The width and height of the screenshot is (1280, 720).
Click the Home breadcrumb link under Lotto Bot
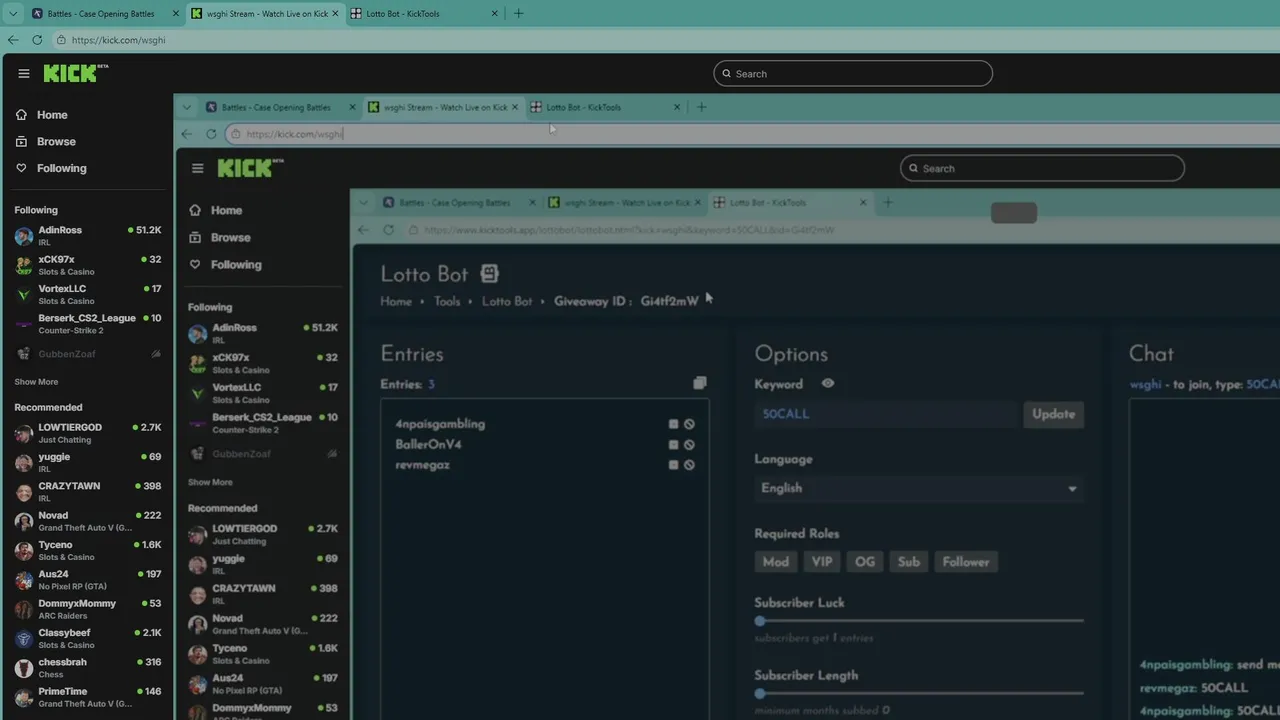click(x=396, y=301)
